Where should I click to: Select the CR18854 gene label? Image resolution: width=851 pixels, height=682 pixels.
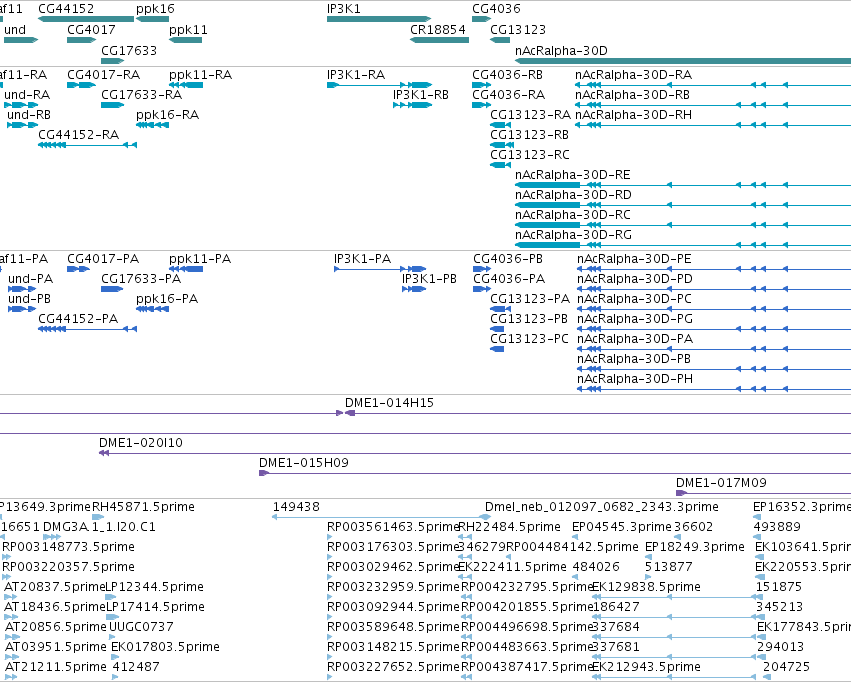[x=438, y=30]
